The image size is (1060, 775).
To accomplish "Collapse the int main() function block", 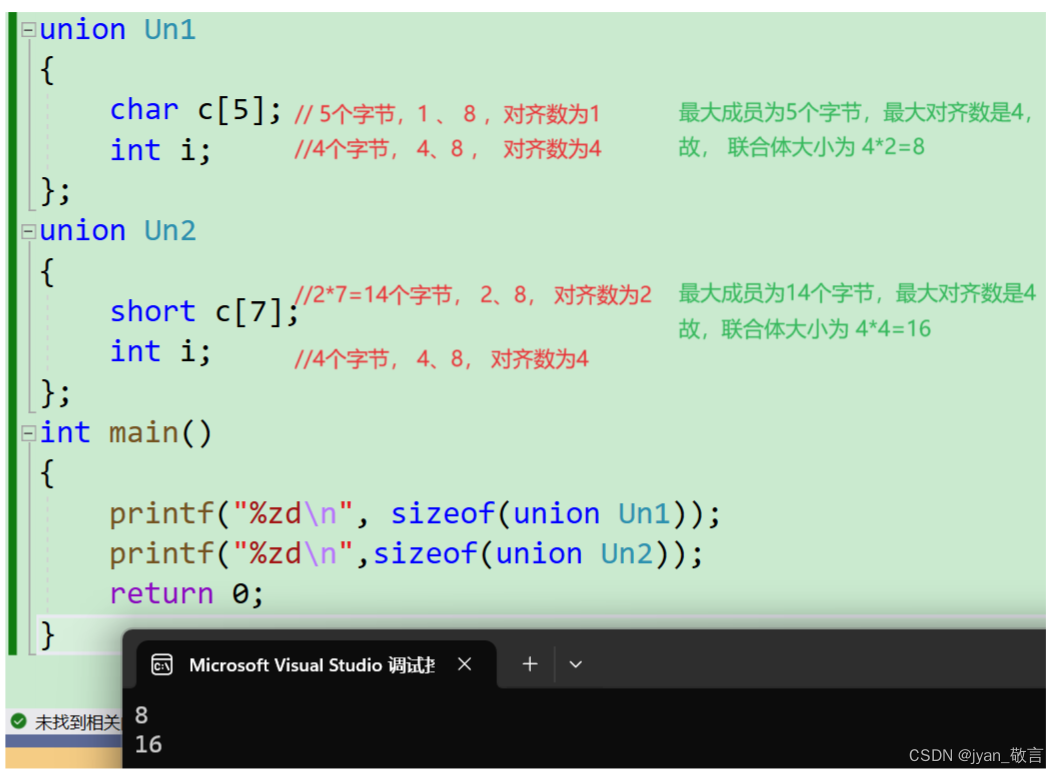I will (28, 433).
